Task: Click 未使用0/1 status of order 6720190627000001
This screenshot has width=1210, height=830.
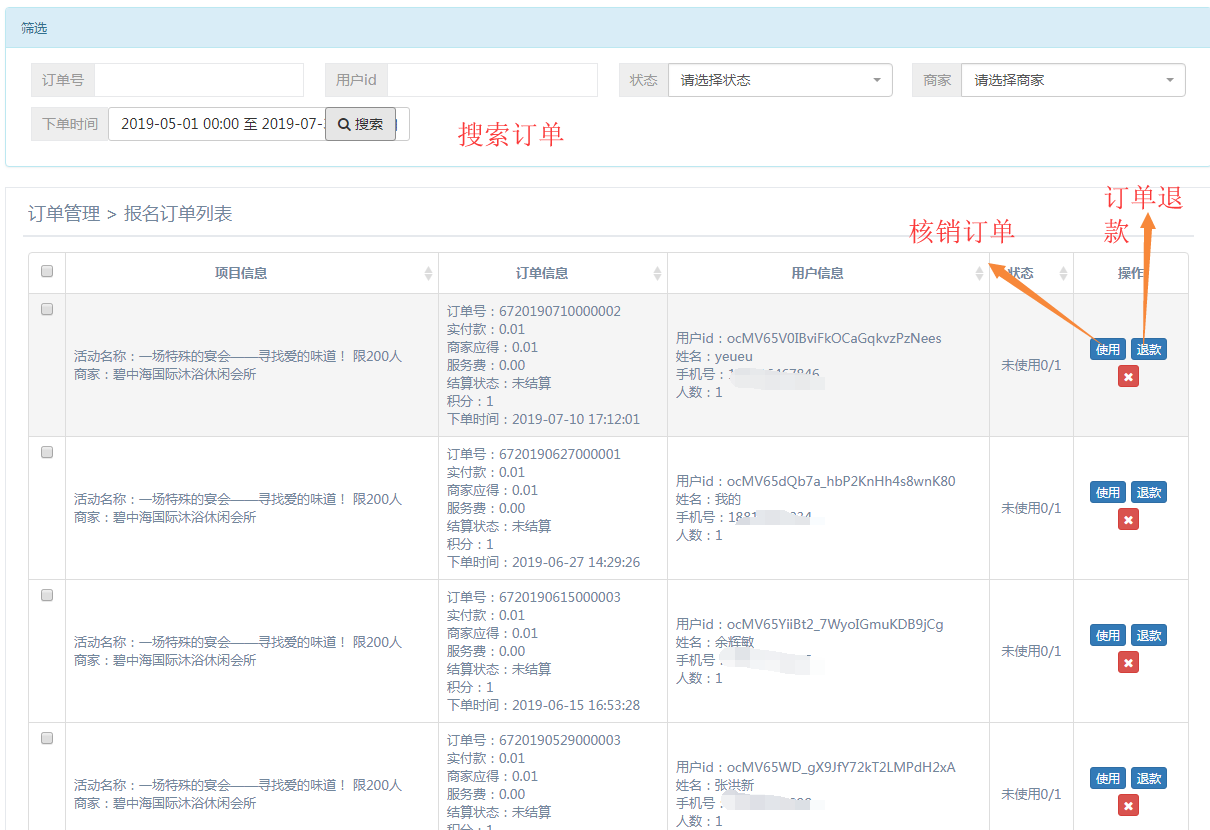Action: click(1031, 508)
